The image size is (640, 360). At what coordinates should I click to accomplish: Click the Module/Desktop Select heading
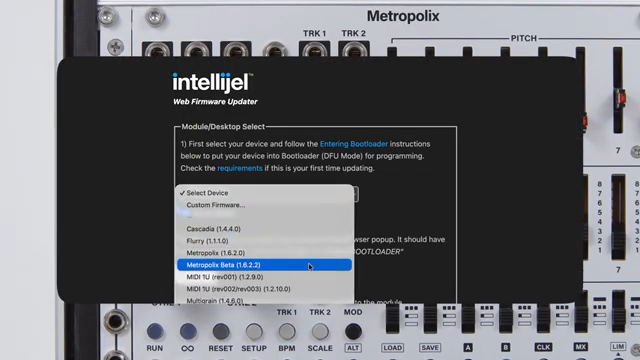pyautogui.click(x=223, y=127)
